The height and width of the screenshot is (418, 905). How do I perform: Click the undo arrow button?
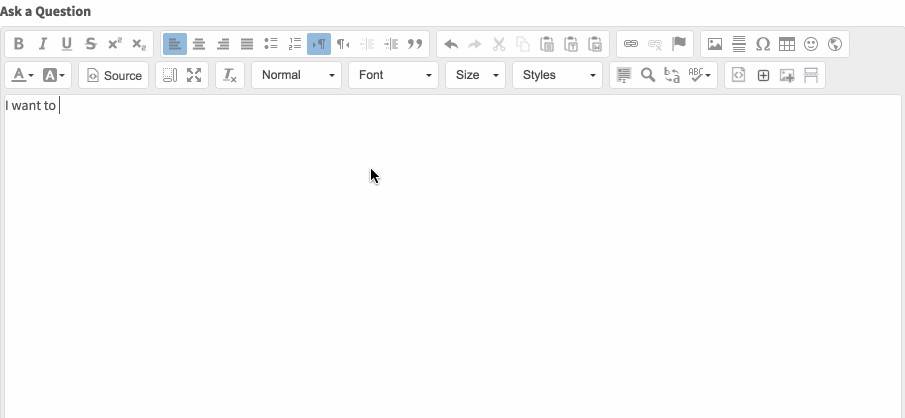pos(451,44)
